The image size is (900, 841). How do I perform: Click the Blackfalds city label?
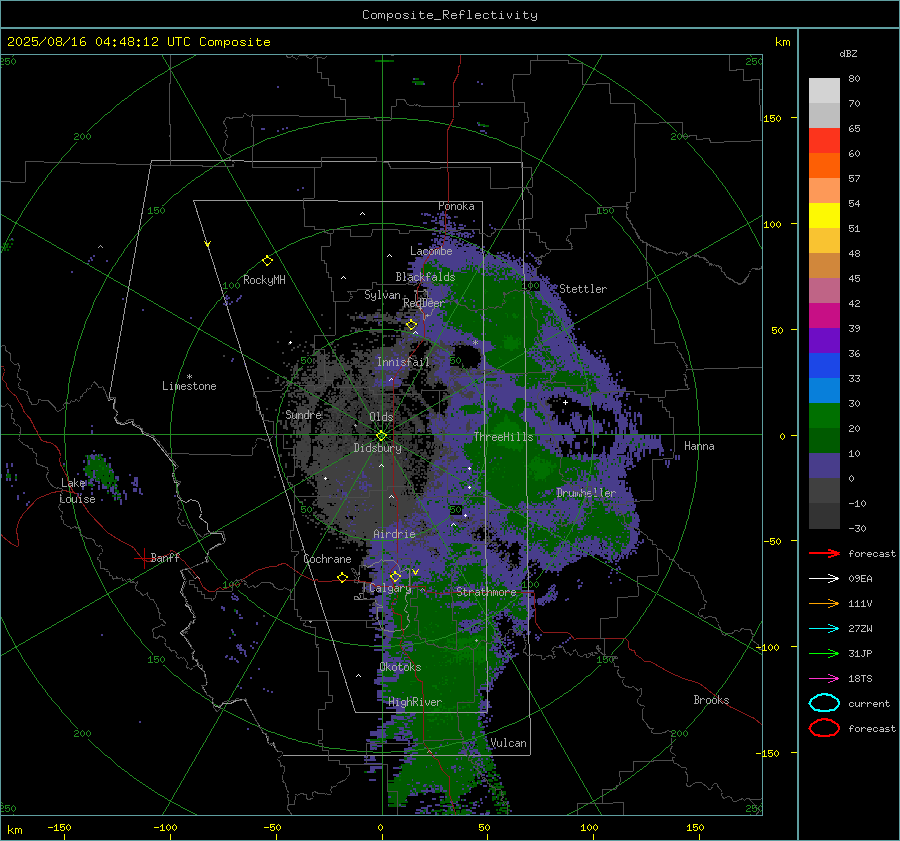(x=425, y=277)
